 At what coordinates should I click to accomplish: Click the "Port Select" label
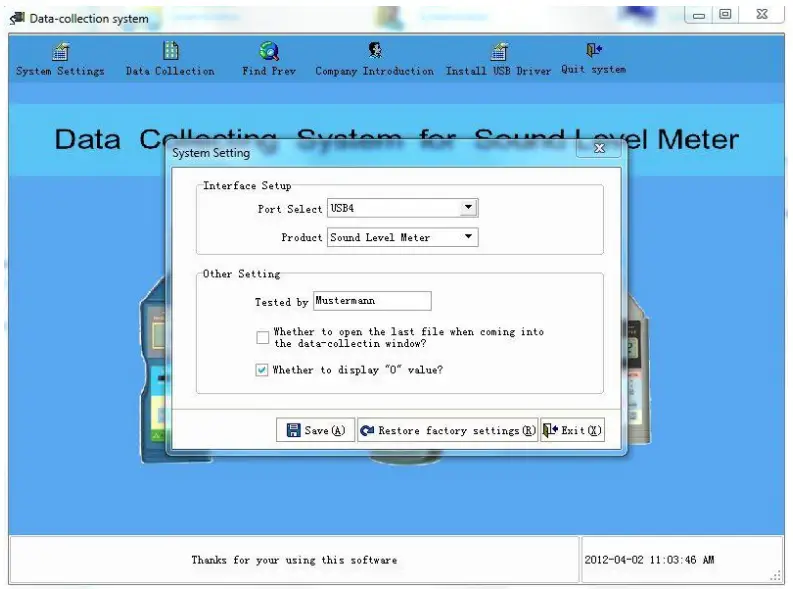click(x=290, y=209)
